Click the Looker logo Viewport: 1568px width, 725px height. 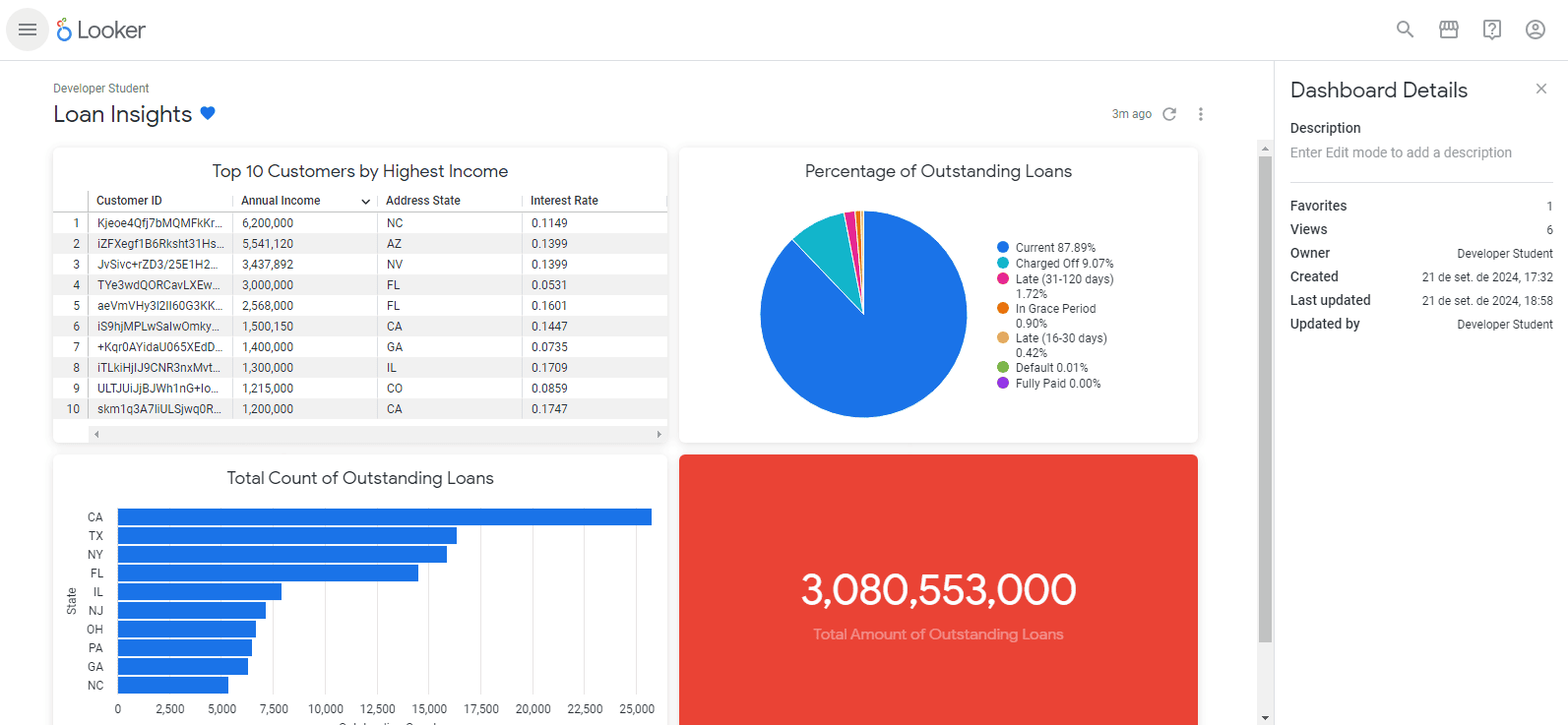[x=101, y=30]
